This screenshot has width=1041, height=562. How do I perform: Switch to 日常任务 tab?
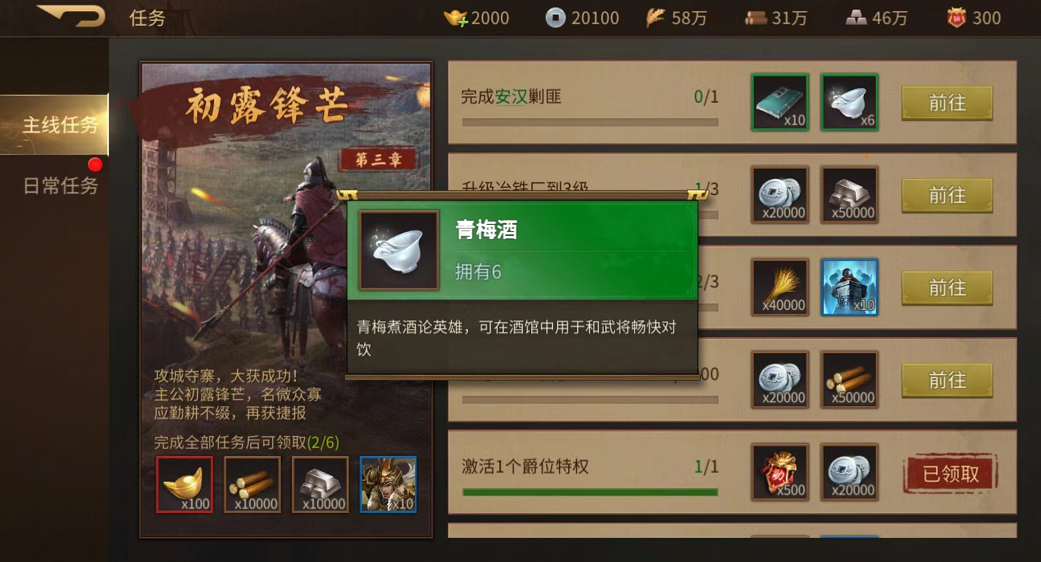[60, 186]
